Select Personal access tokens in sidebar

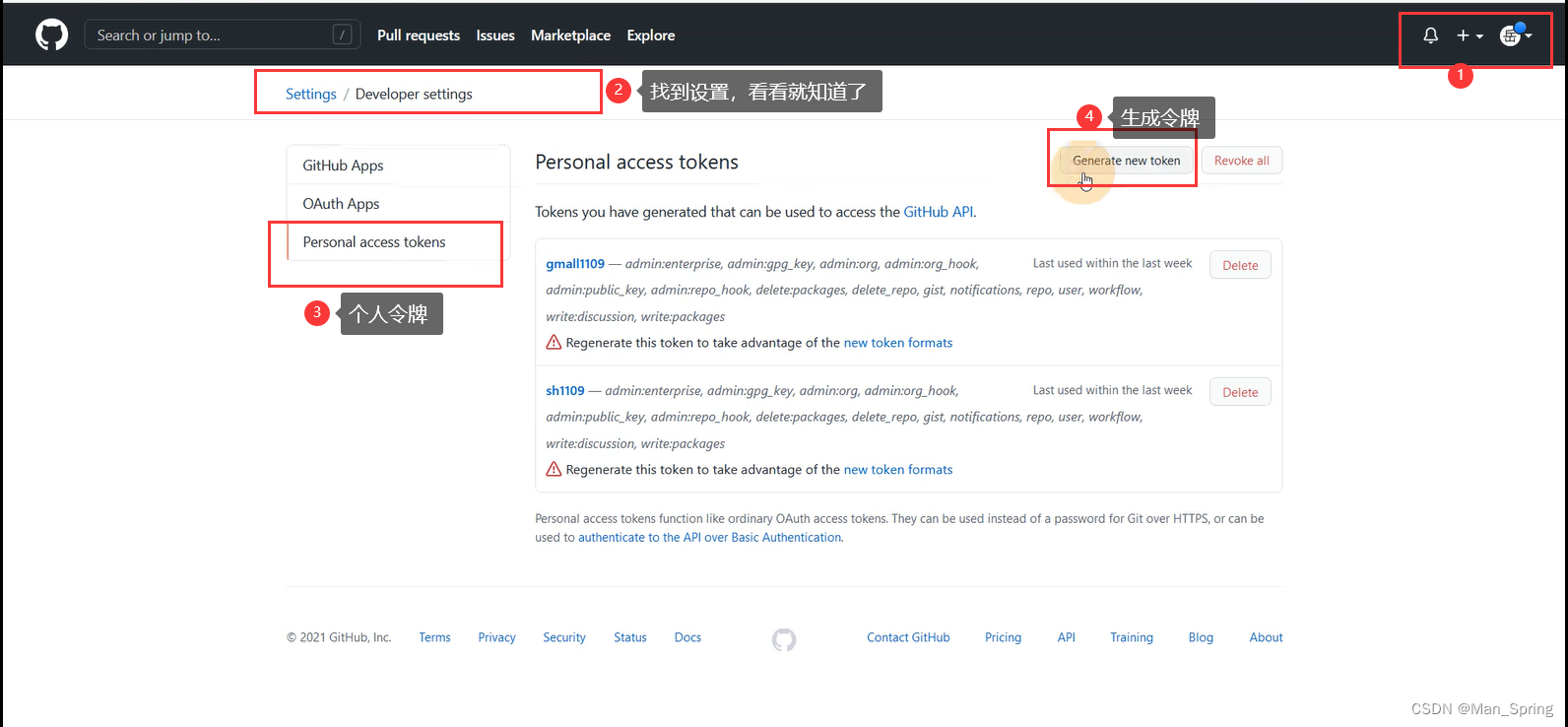coord(398,242)
